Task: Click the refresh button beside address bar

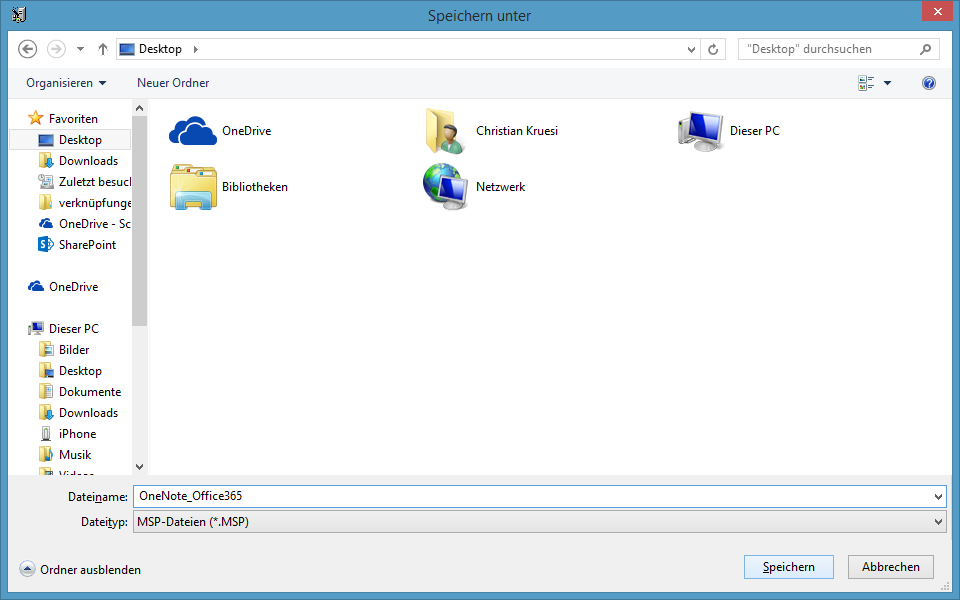Action: point(713,49)
